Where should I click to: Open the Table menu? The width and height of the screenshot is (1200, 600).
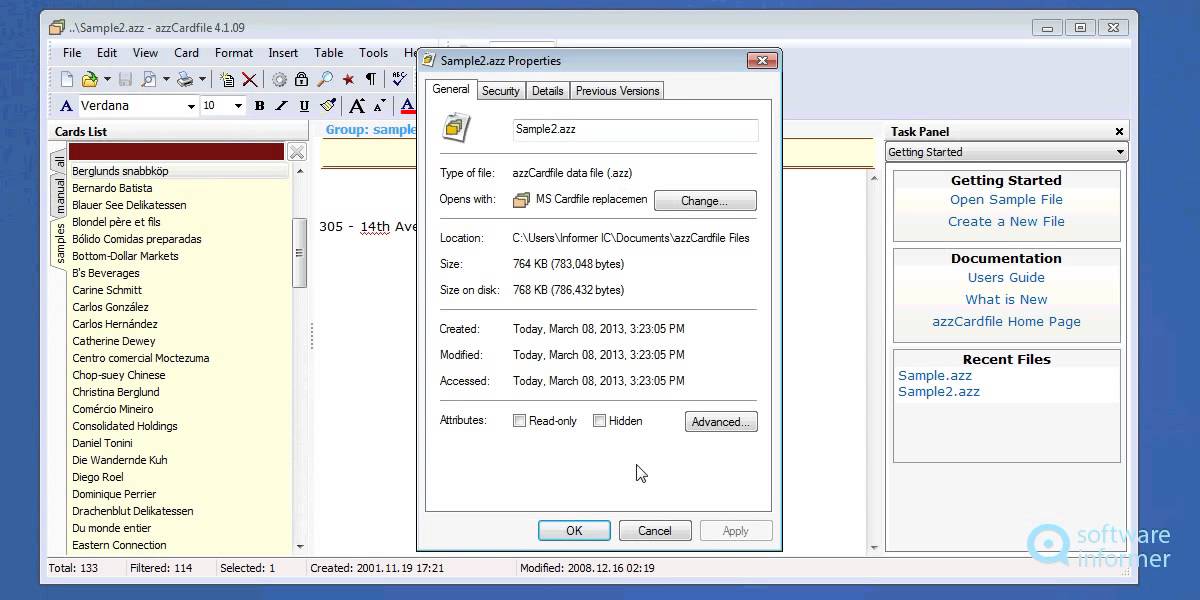329,53
